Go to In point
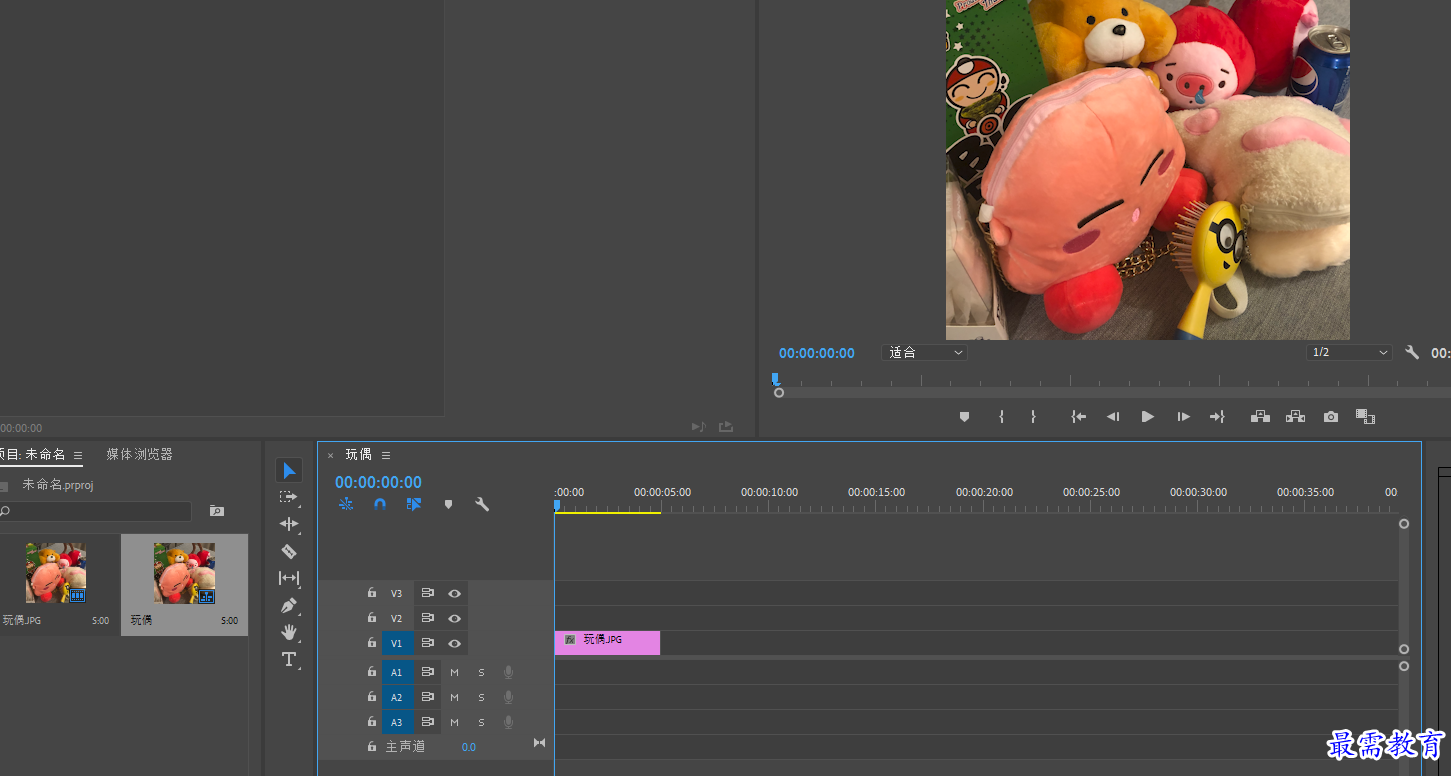The image size is (1451, 776). [x=1079, y=417]
